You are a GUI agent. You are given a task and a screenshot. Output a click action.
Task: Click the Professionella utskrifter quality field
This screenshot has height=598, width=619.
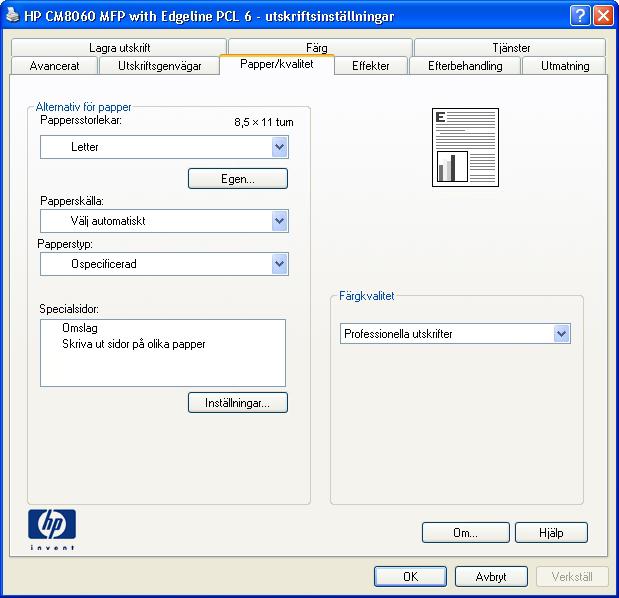(x=455, y=334)
